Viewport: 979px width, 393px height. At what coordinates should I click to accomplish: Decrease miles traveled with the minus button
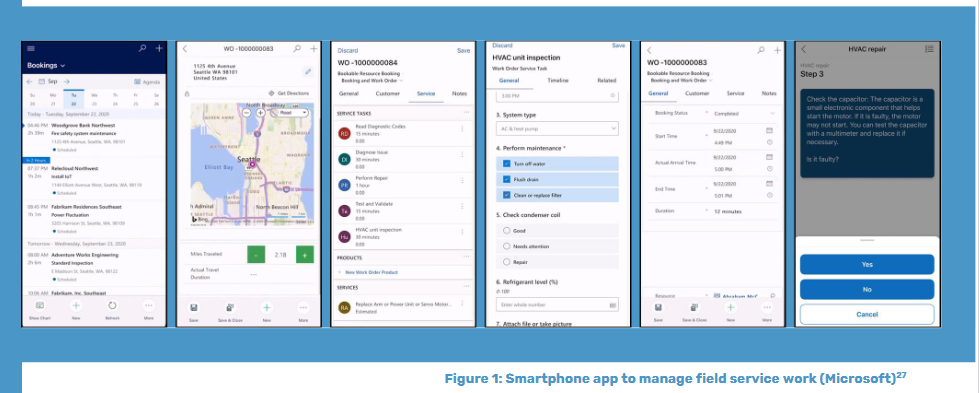(x=256, y=255)
